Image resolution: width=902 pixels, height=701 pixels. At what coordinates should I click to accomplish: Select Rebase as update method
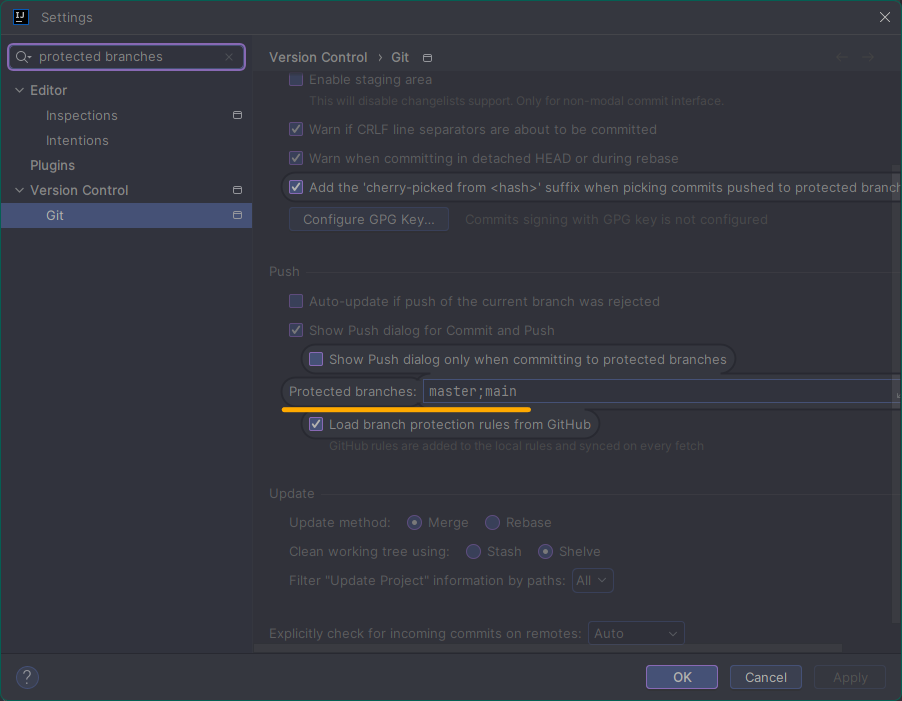tap(492, 522)
